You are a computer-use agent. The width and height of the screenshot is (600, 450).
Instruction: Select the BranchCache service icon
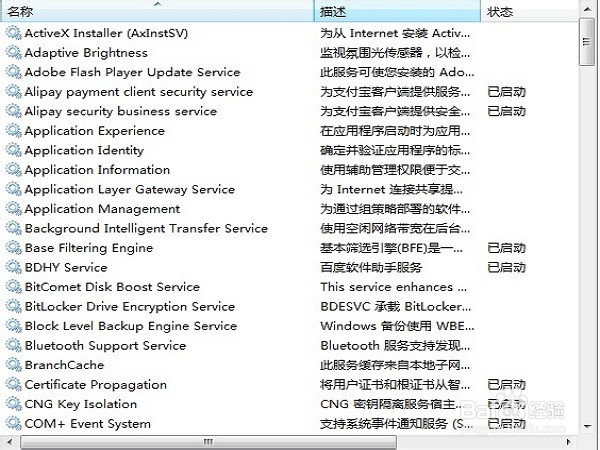(x=13, y=365)
